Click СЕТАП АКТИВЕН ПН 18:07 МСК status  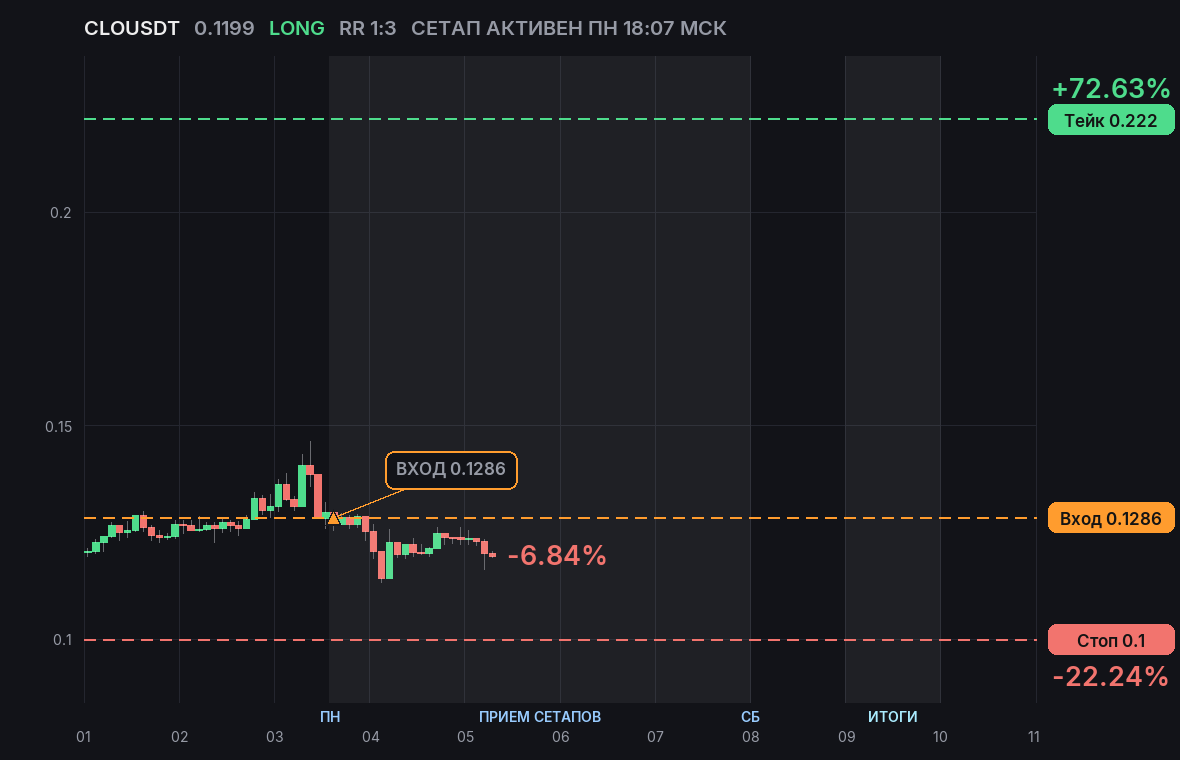click(568, 29)
